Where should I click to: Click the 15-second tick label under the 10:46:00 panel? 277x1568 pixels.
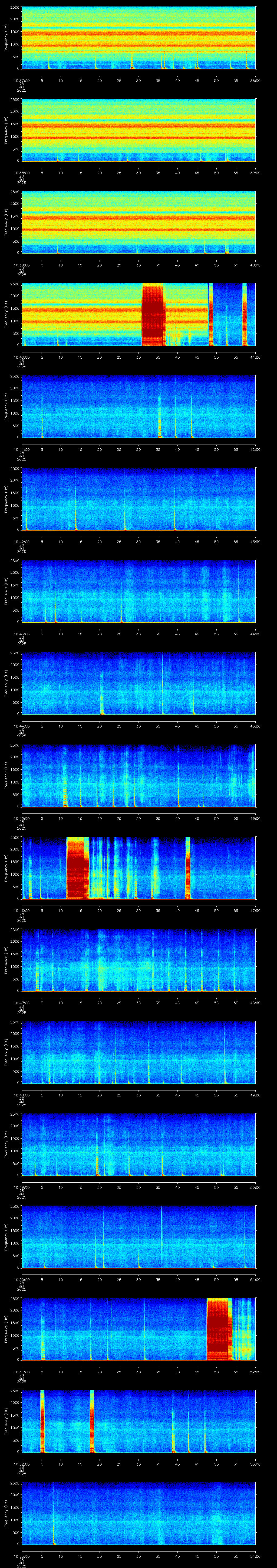pos(80,910)
